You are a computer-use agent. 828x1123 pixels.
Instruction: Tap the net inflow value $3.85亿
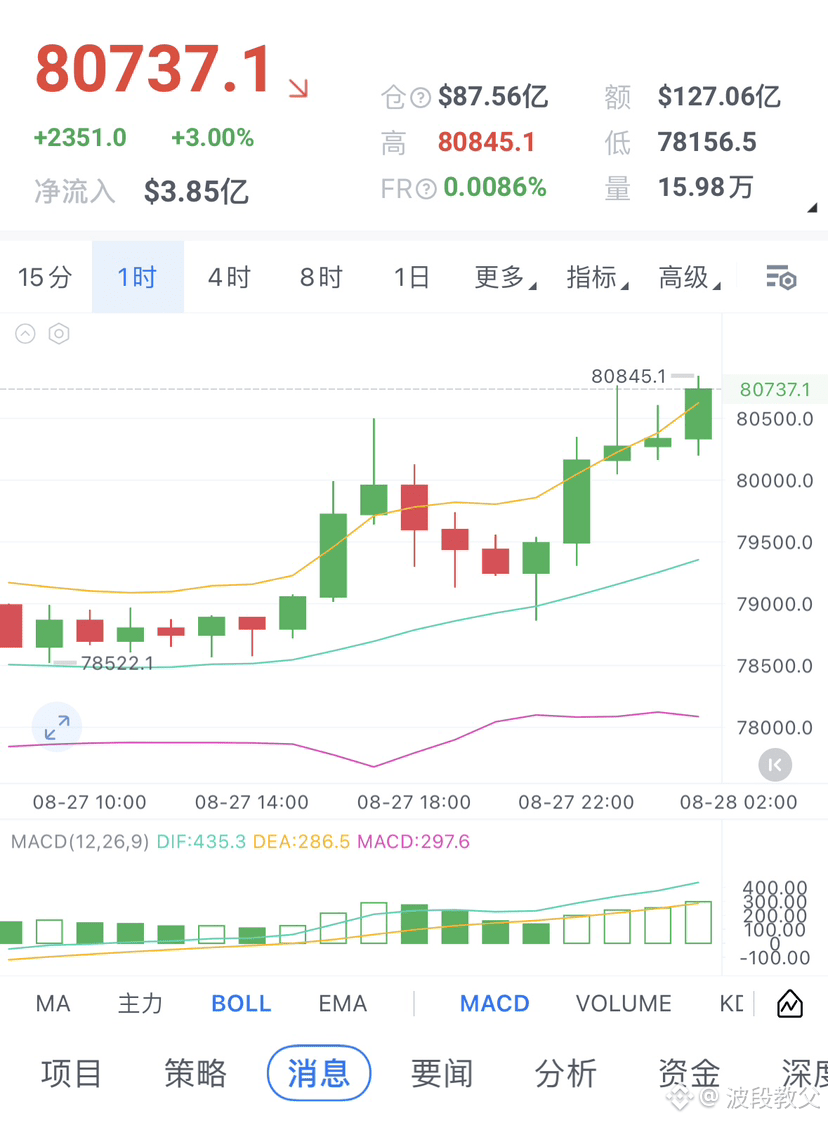(x=196, y=191)
